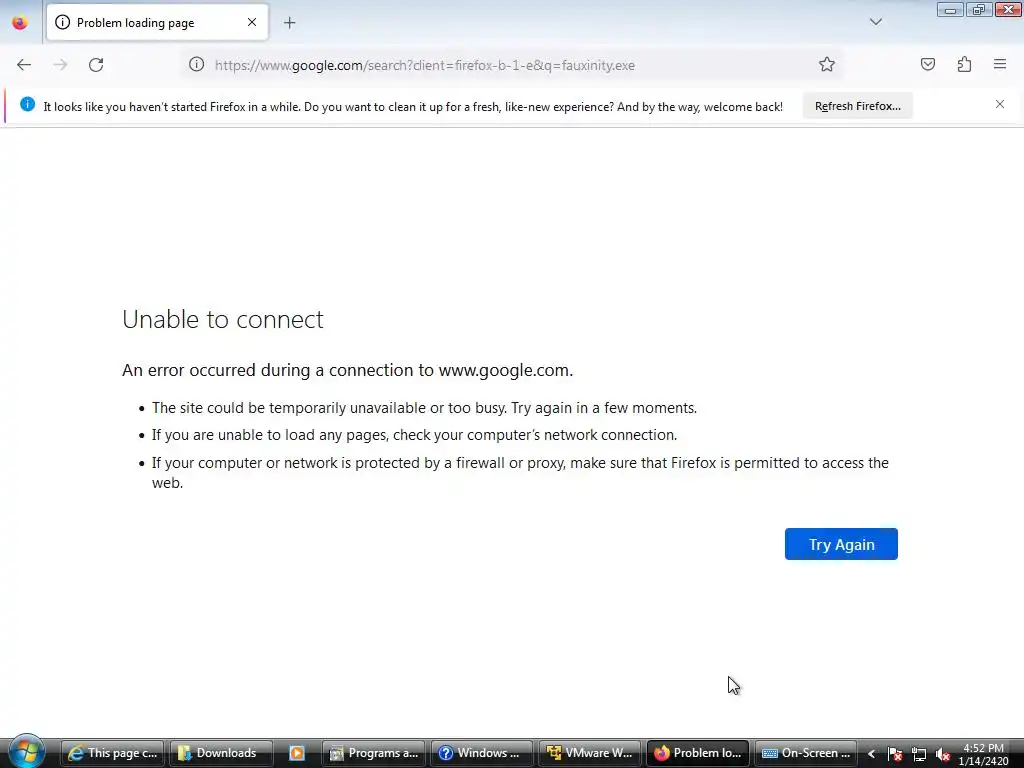This screenshot has height=768, width=1024.
Task: Click the 'Unable to connect' heading
Action: (x=223, y=319)
